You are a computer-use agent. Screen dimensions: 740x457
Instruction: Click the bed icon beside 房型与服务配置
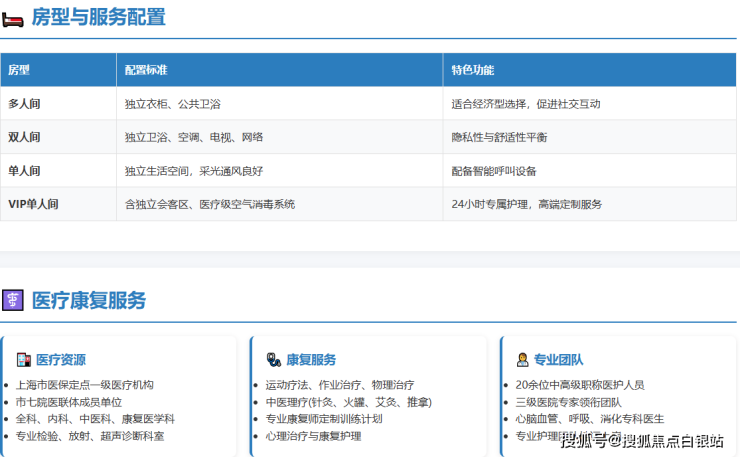pos(13,17)
